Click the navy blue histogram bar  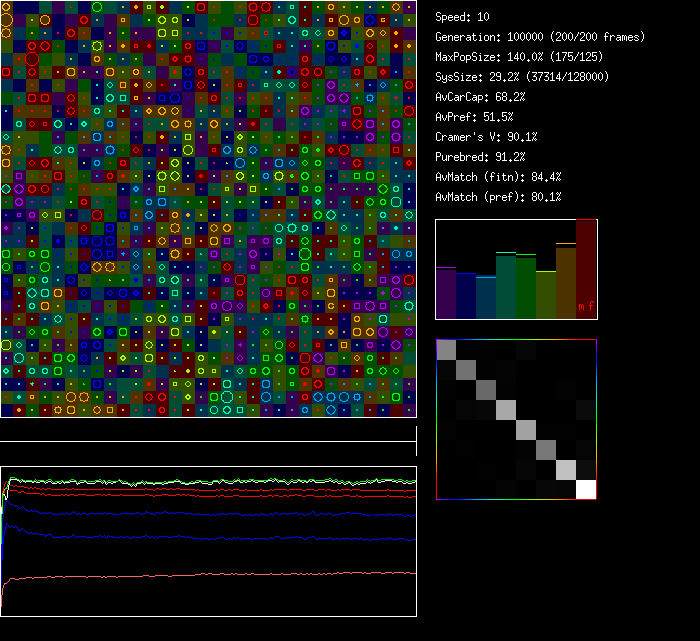pyautogui.click(x=466, y=296)
